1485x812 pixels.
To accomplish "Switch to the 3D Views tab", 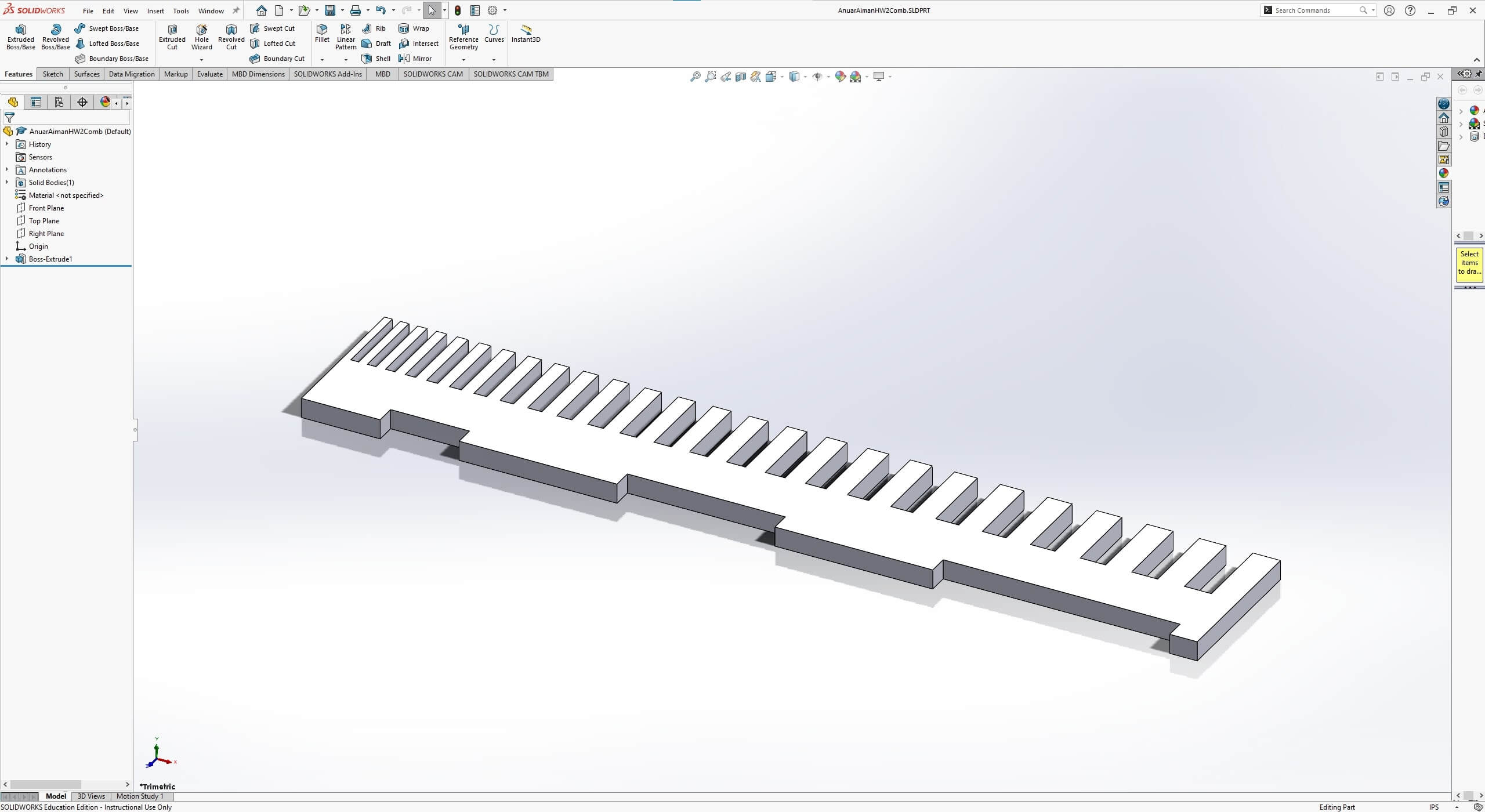I will coord(91,796).
